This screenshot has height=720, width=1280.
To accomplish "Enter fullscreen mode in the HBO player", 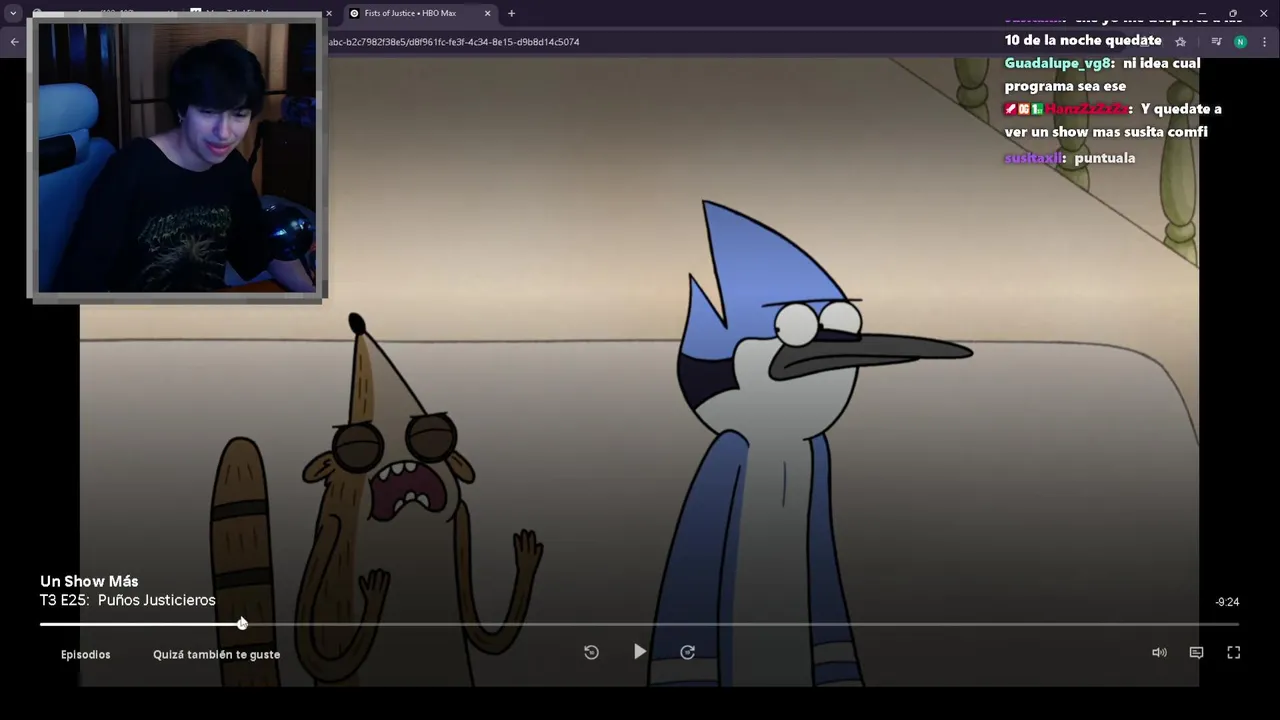I will [x=1234, y=652].
